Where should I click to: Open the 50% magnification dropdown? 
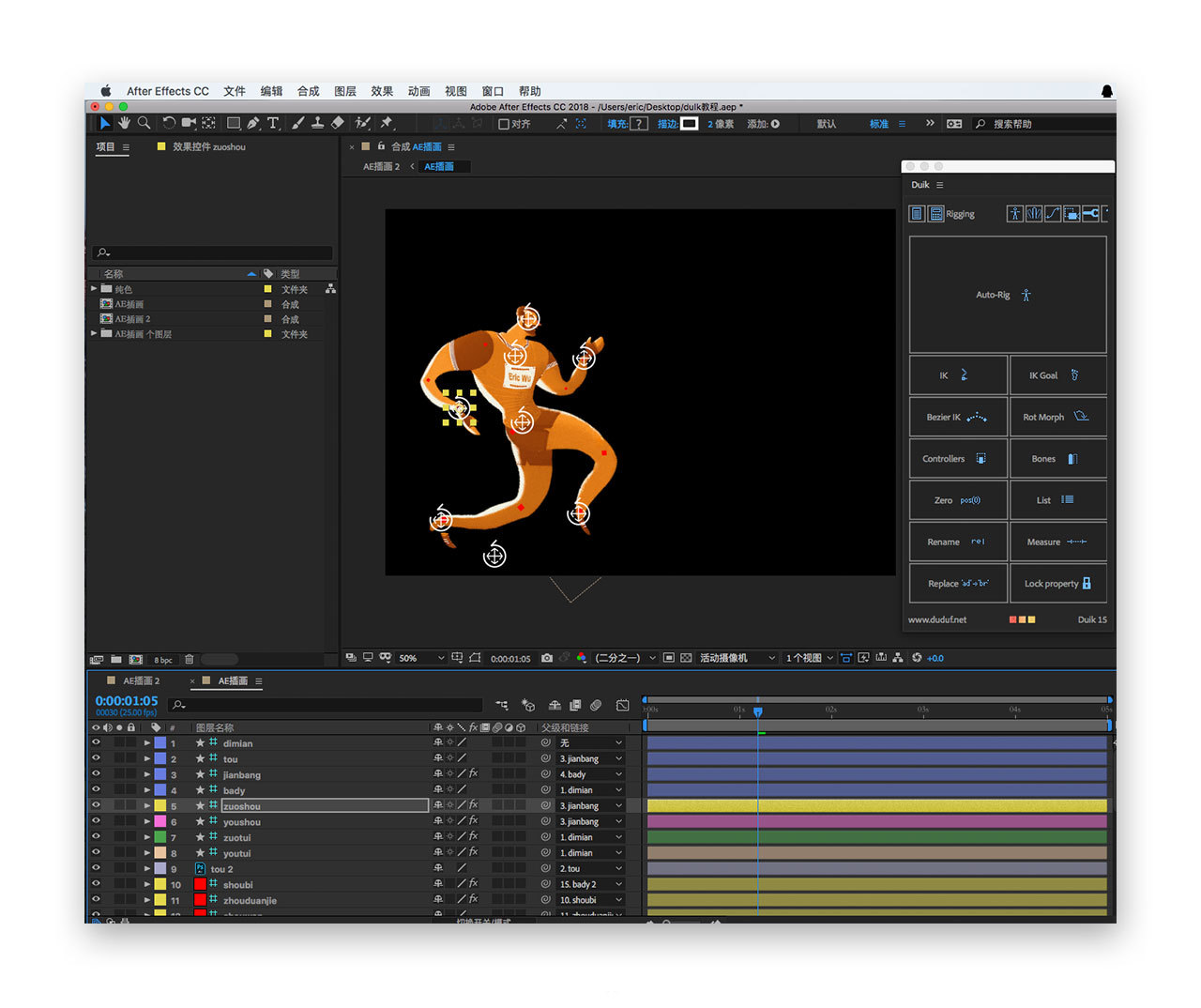(421, 658)
